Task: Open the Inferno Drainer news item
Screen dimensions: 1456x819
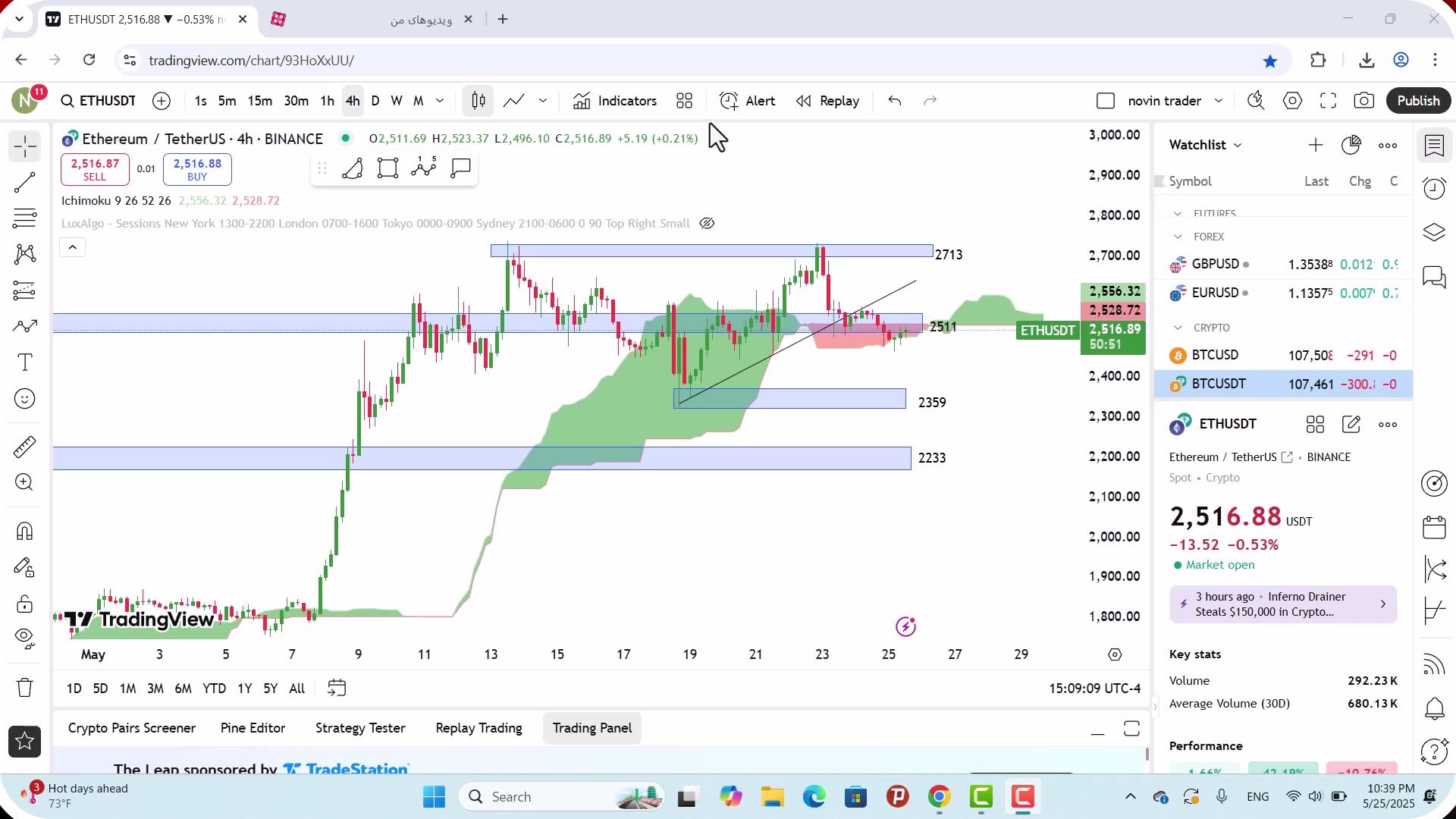Action: click(x=1283, y=604)
